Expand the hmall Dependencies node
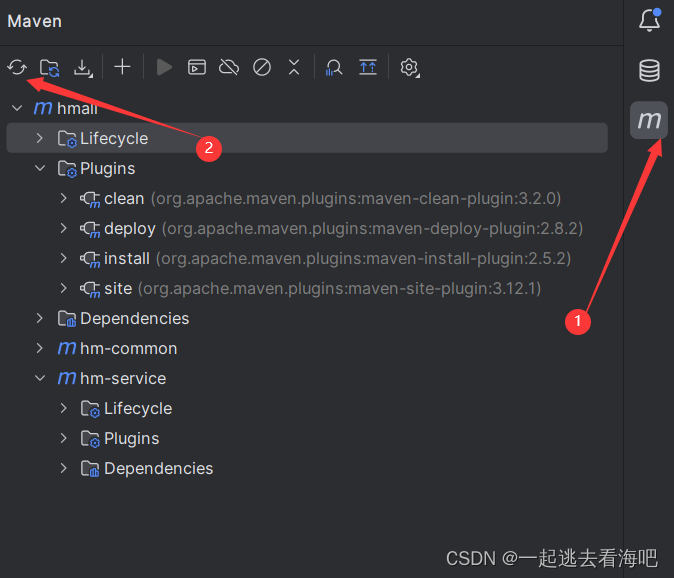 pos(40,318)
